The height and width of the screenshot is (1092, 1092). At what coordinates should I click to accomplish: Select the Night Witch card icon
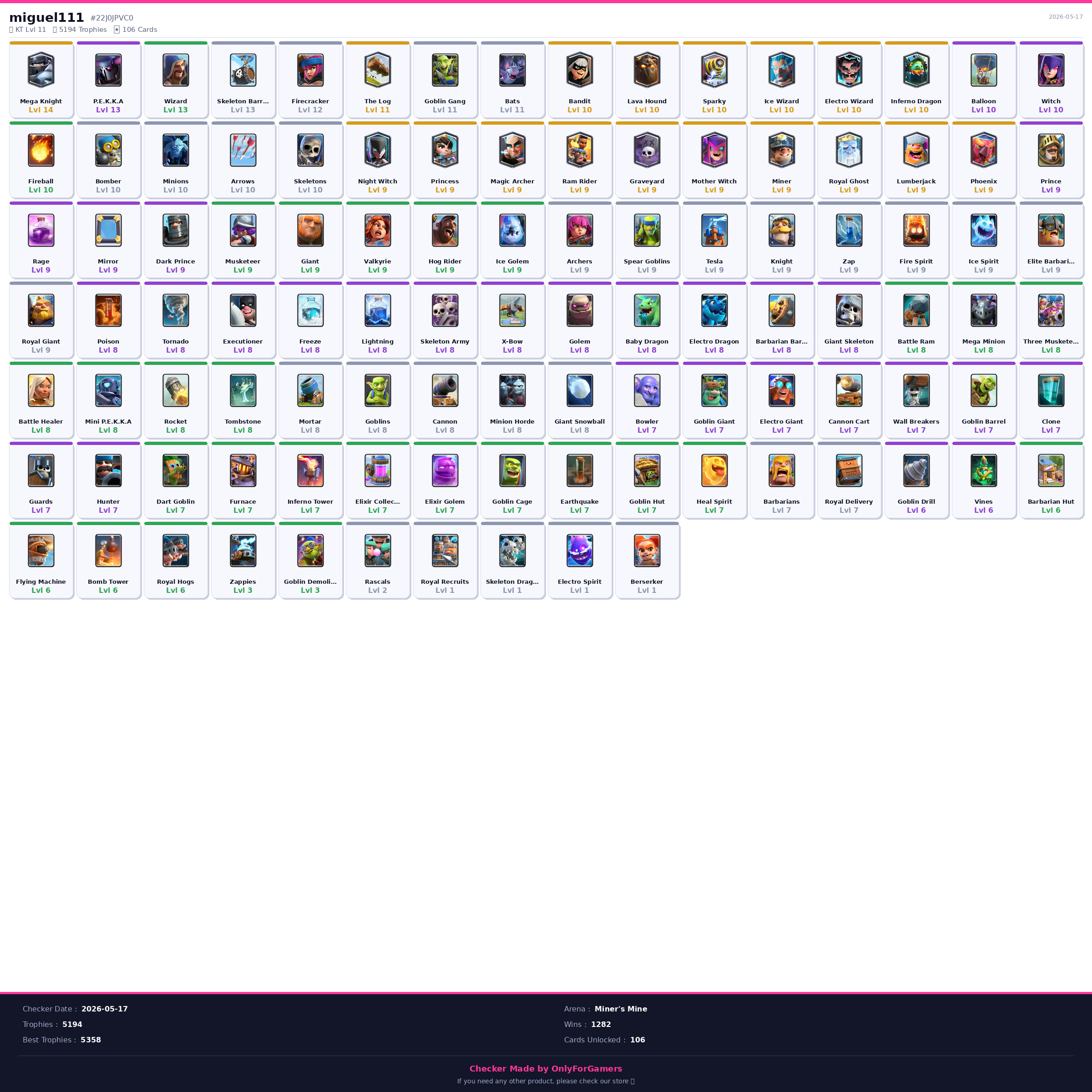point(378,150)
